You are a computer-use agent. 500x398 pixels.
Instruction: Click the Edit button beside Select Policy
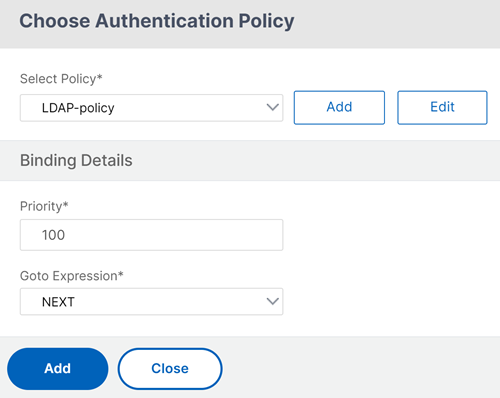442,107
